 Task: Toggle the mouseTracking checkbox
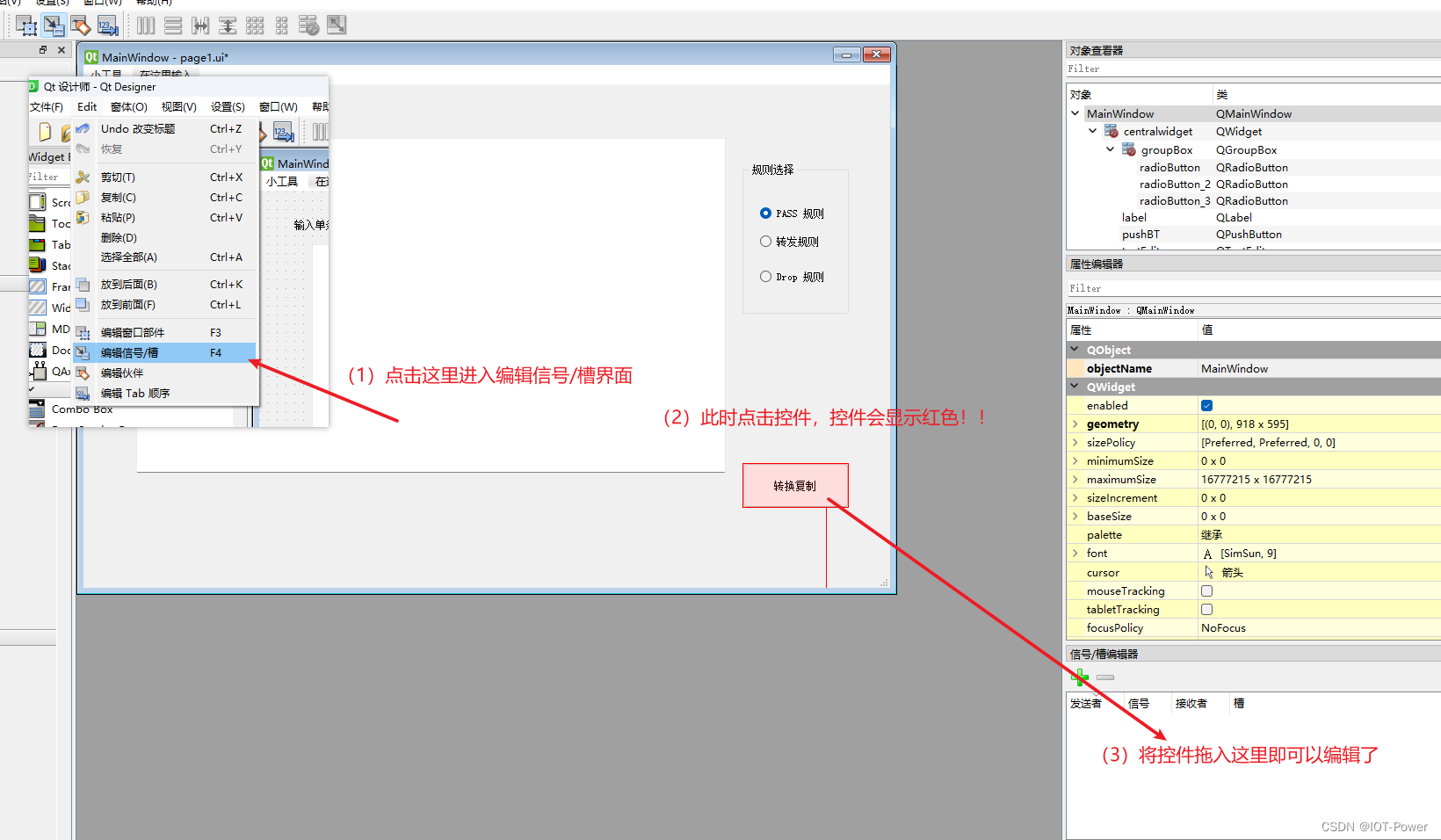[1207, 590]
